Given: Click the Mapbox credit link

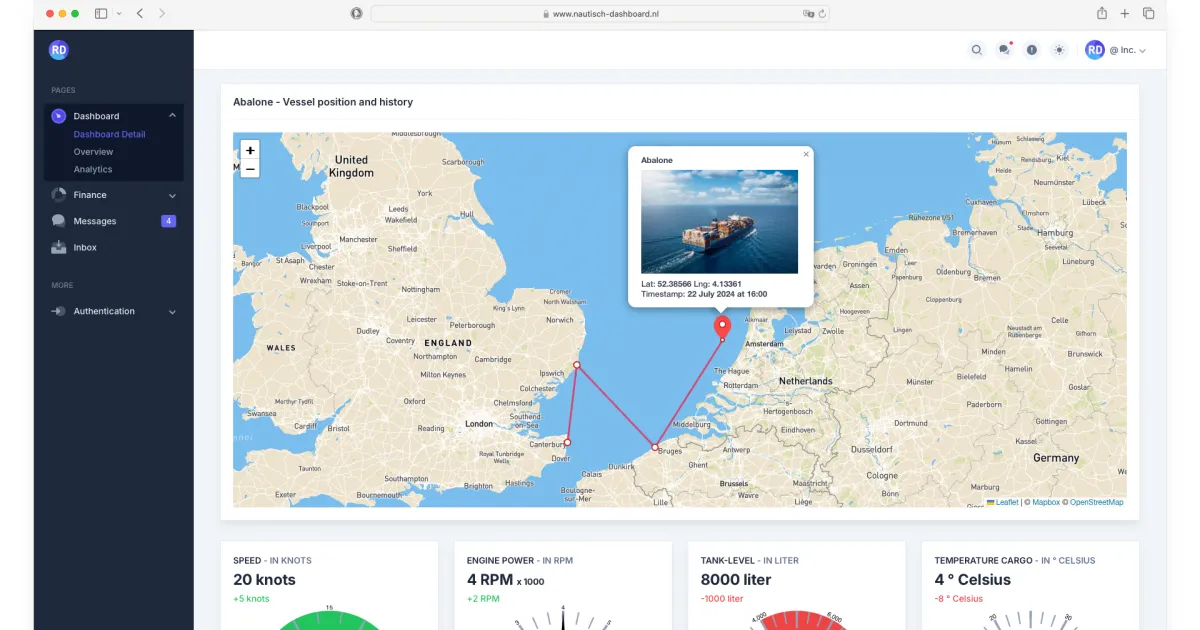Looking at the screenshot, I should pos(1046,502).
